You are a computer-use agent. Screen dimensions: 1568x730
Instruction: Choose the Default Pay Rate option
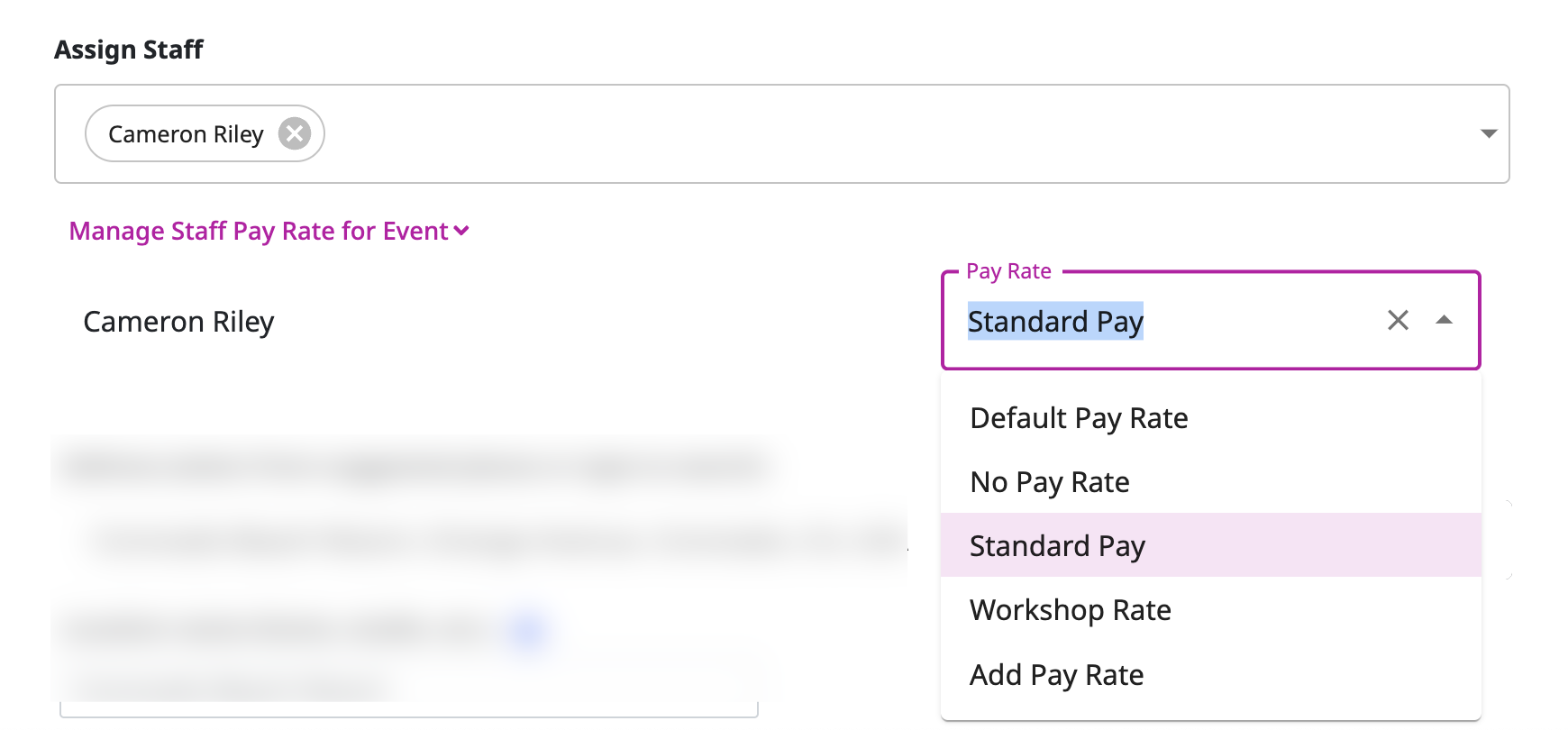[x=1079, y=418]
